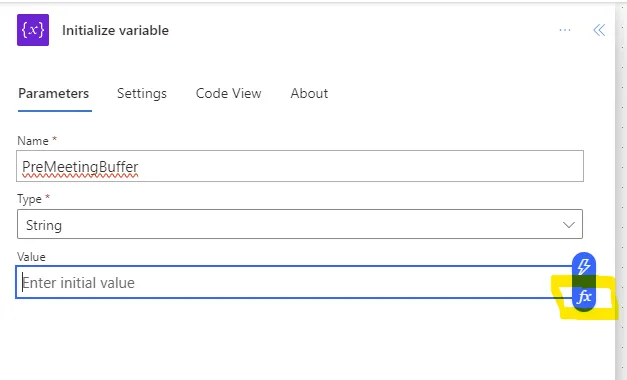Click the Name field label
This screenshot has height=380, width=627.
coord(33,141)
